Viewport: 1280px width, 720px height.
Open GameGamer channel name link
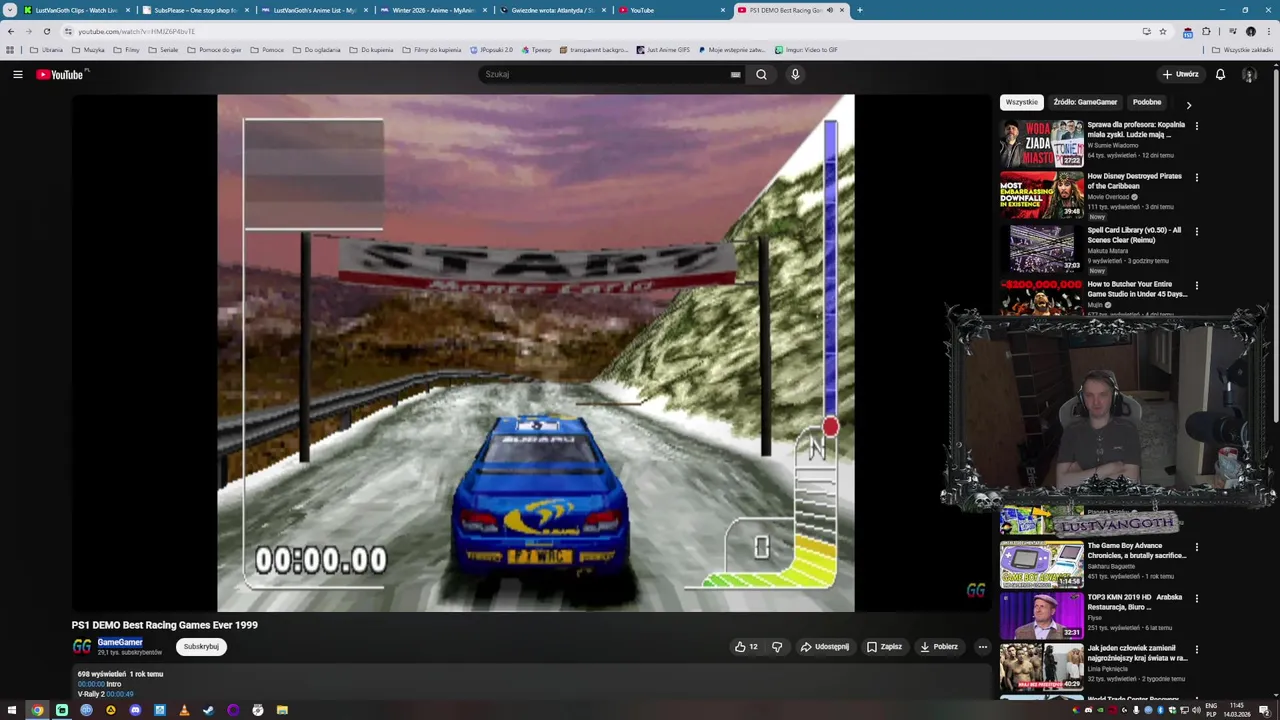[x=120, y=642]
